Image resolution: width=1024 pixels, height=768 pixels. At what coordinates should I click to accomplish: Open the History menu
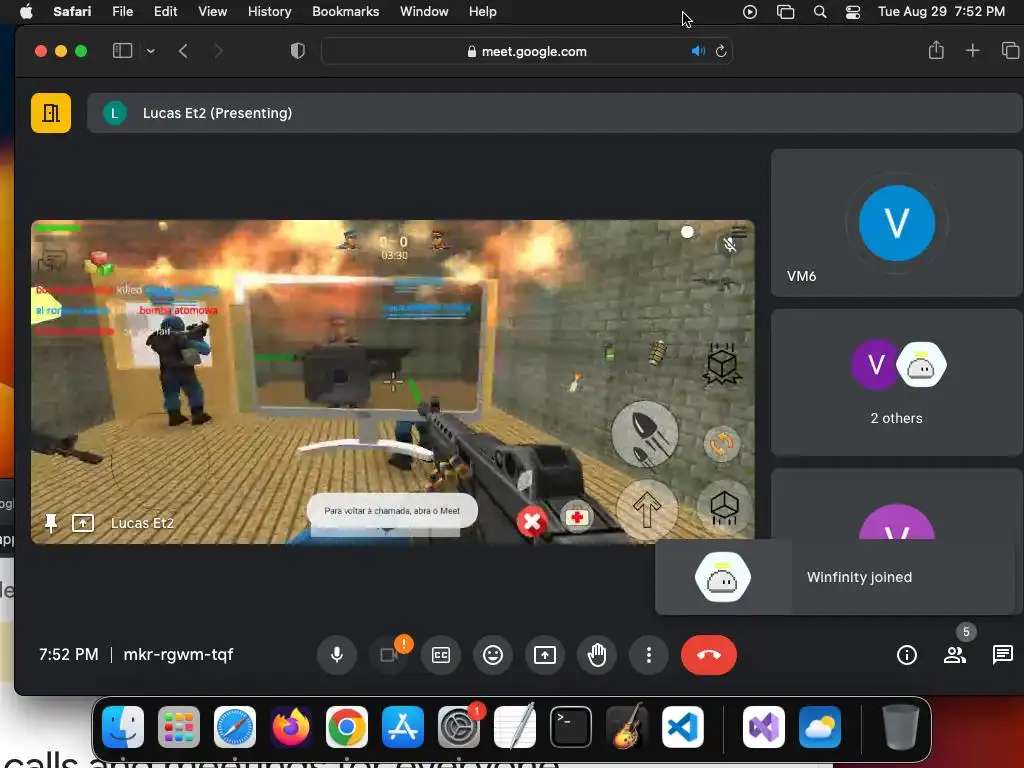[x=269, y=12]
